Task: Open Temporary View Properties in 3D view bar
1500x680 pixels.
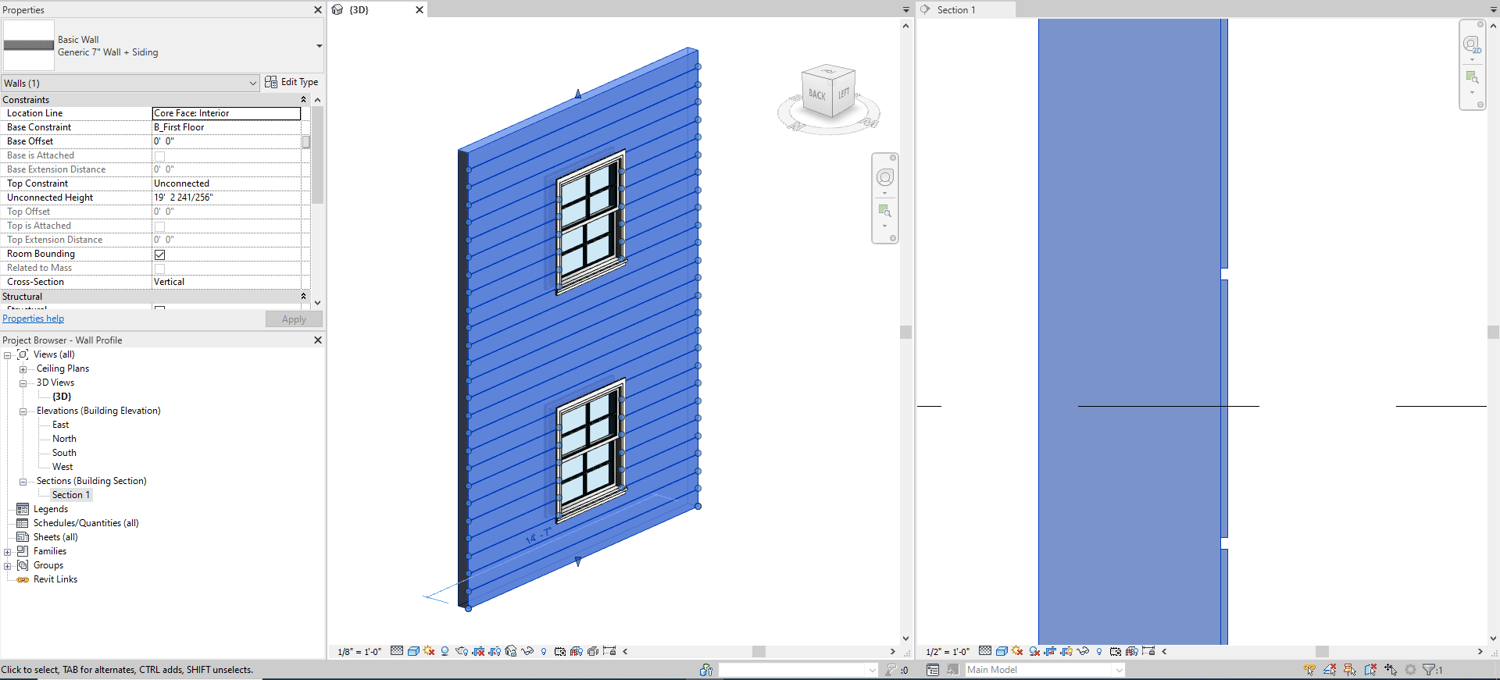Action: pyautogui.click(x=560, y=651)
